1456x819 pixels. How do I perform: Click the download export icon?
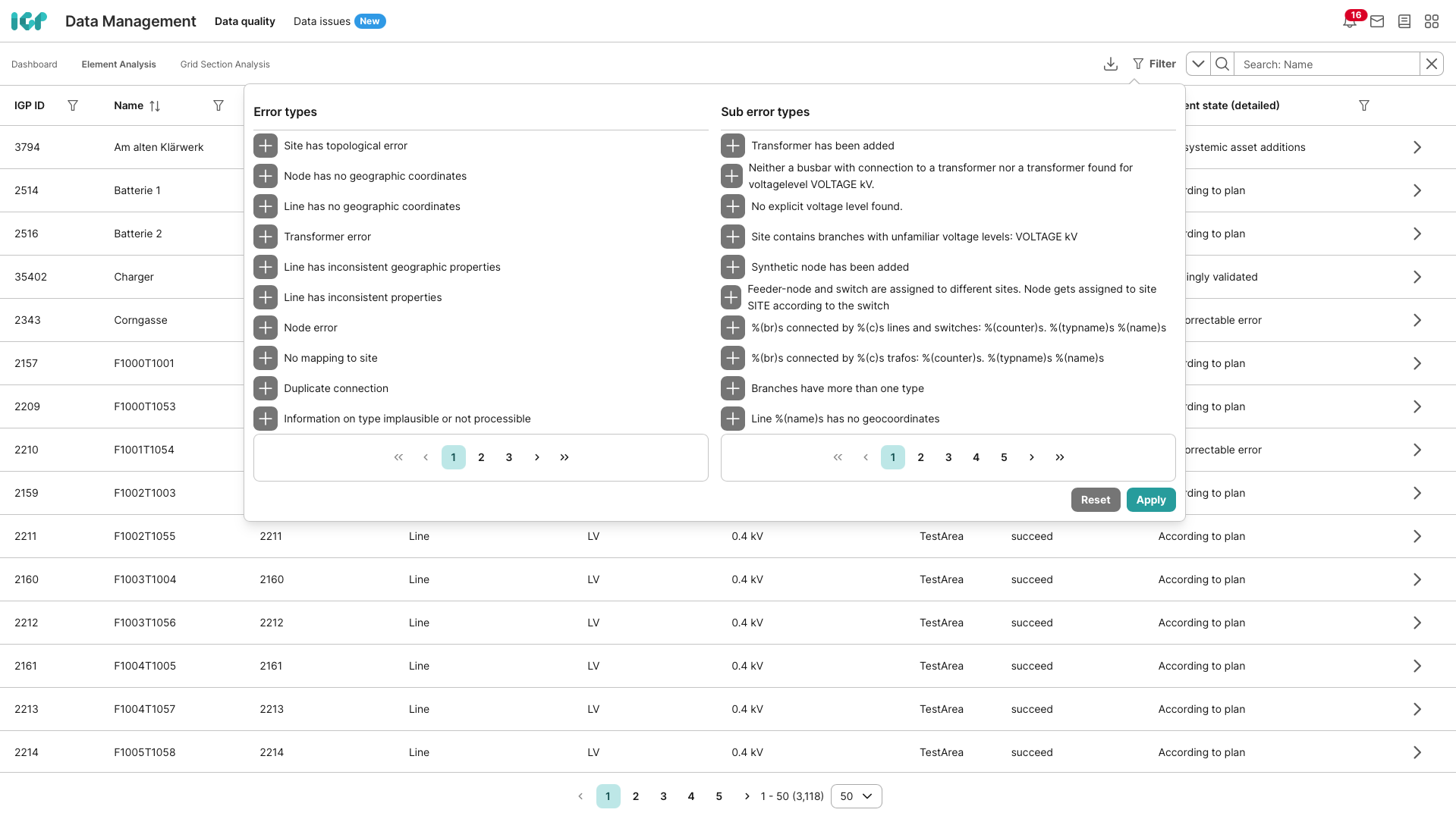[x=1110, y=64]
